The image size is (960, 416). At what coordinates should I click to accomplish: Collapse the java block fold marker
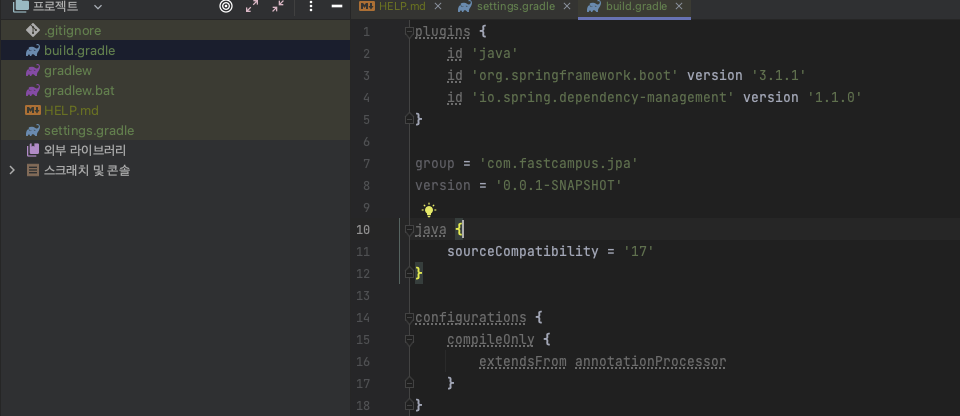[409, 230]
